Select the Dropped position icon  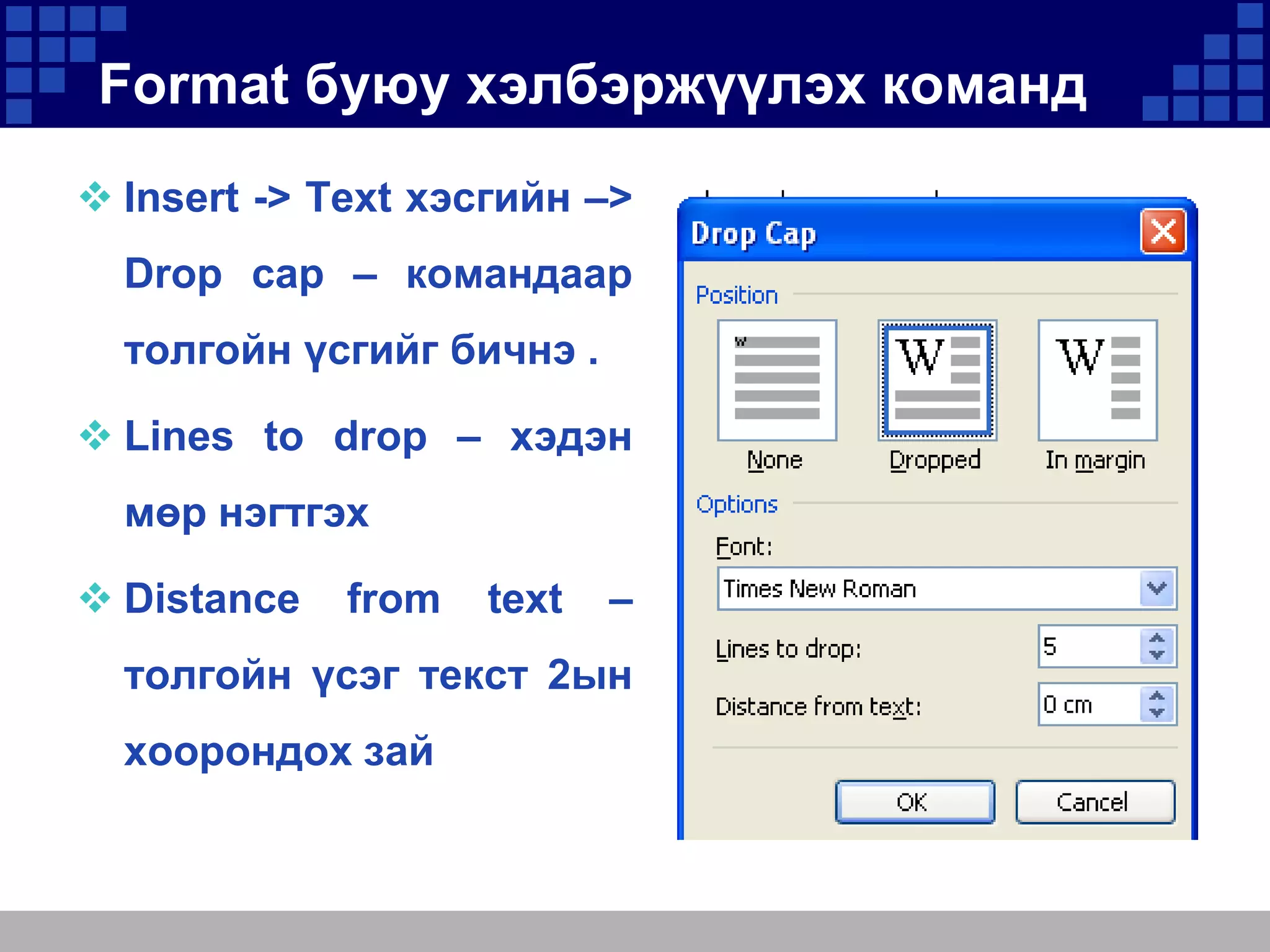937,379
